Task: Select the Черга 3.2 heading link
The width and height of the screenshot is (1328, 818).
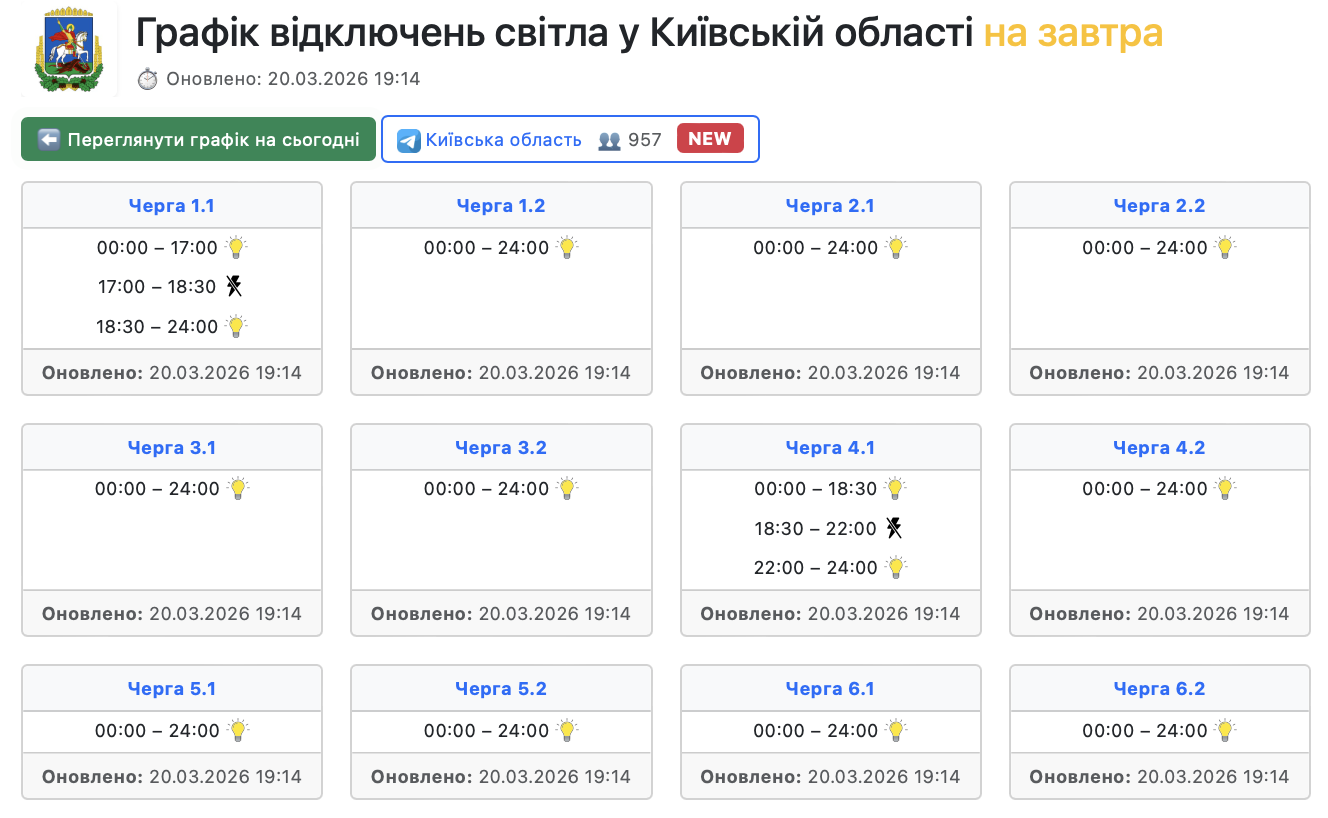Action: tap(501, 448)
